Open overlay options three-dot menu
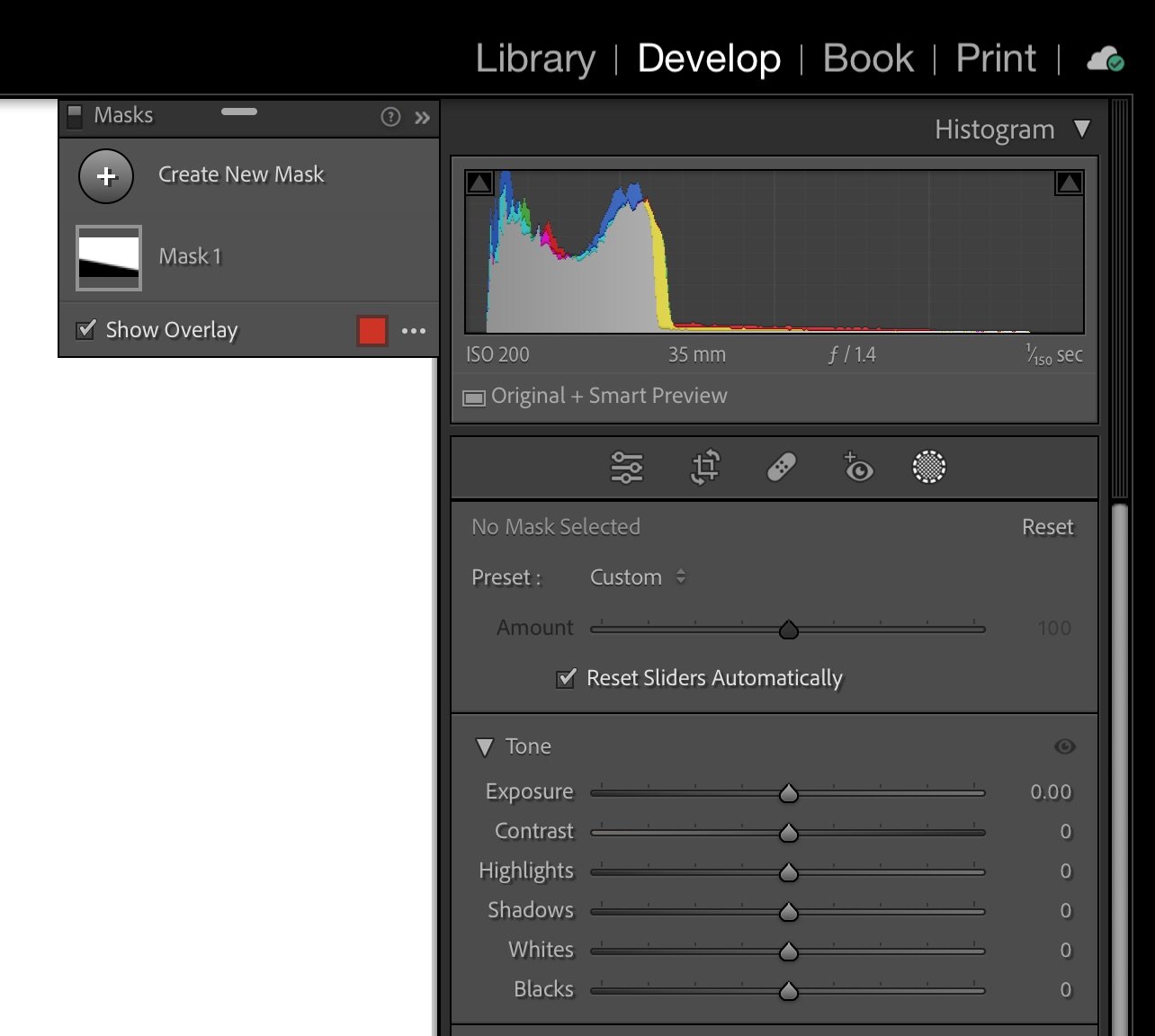 [414, 331]
